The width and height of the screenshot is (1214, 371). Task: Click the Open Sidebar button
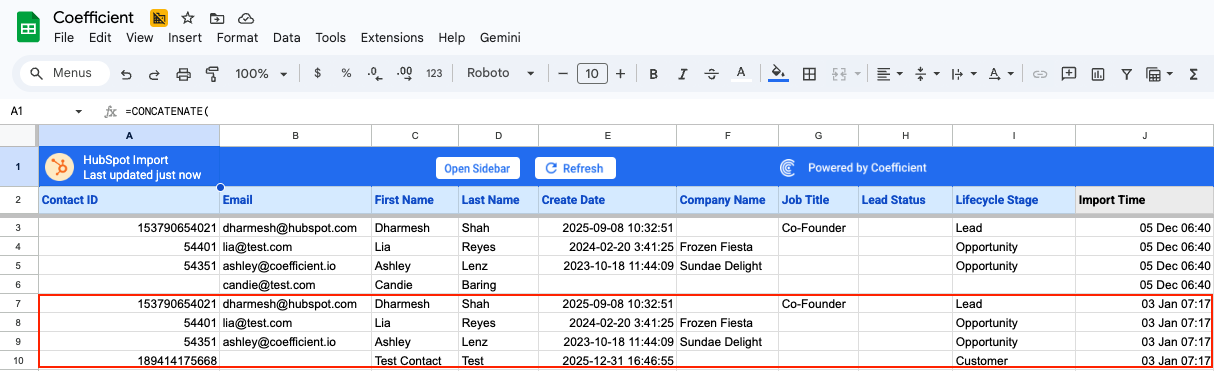(x=477, y=168)
